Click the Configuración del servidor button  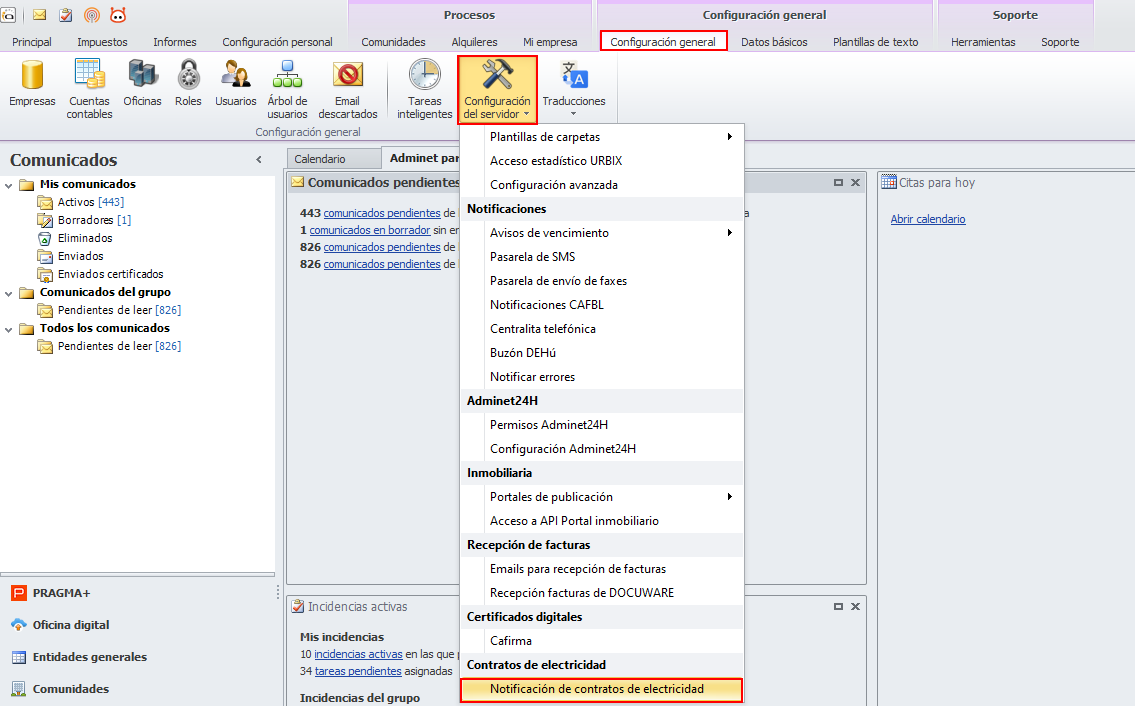coord(497,89)
